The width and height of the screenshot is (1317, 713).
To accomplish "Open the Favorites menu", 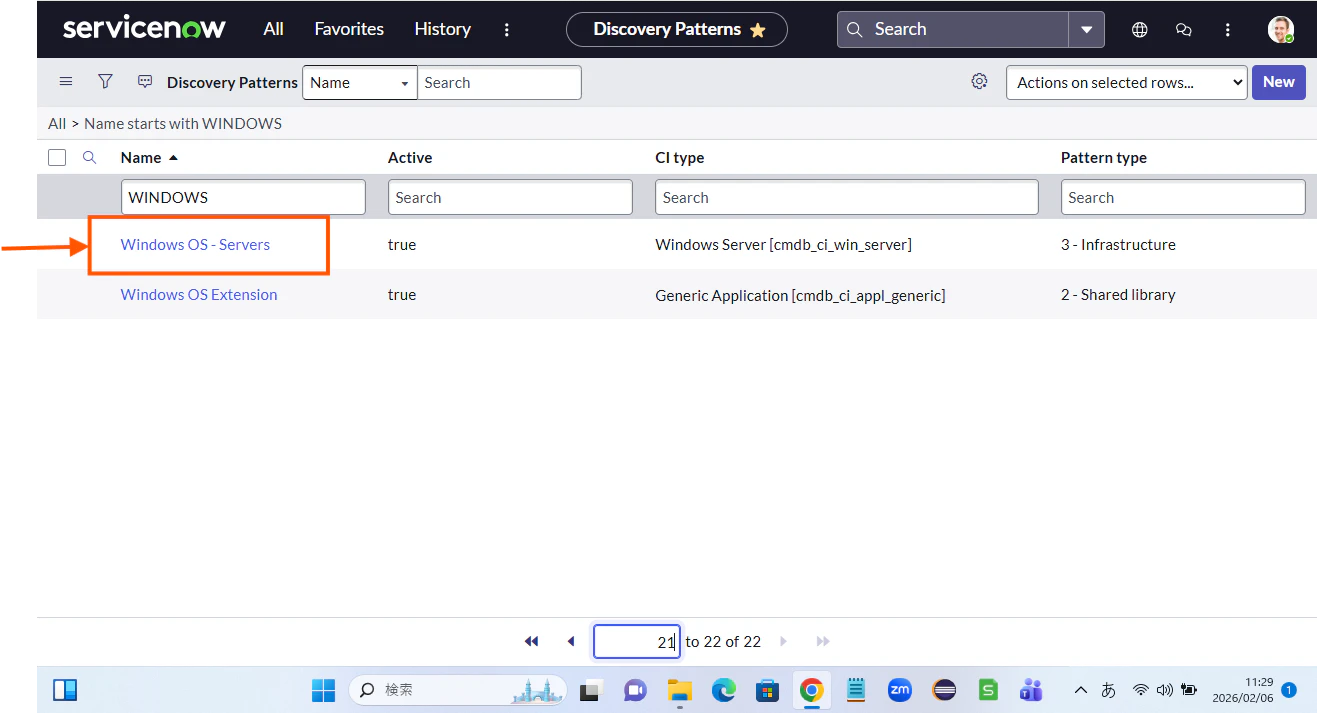I will point(349,29).
